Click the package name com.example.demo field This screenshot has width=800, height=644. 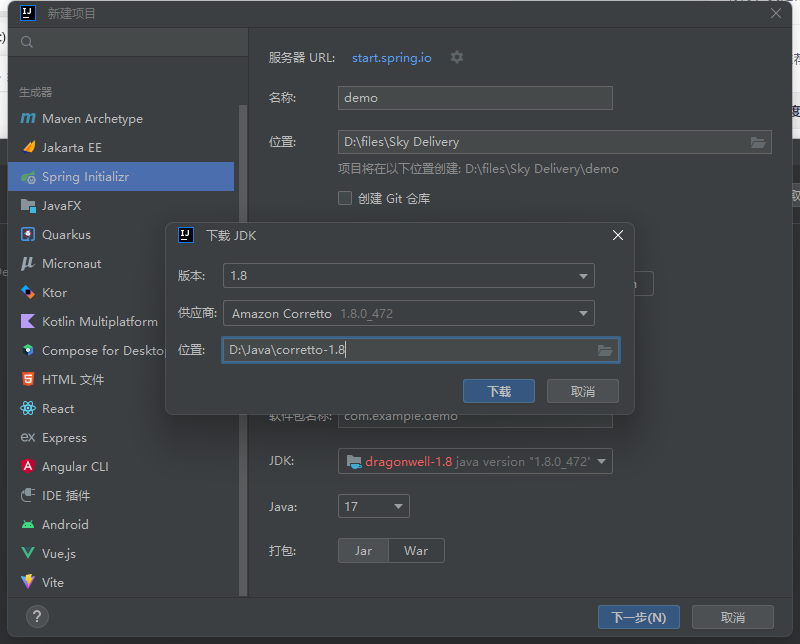475,420
